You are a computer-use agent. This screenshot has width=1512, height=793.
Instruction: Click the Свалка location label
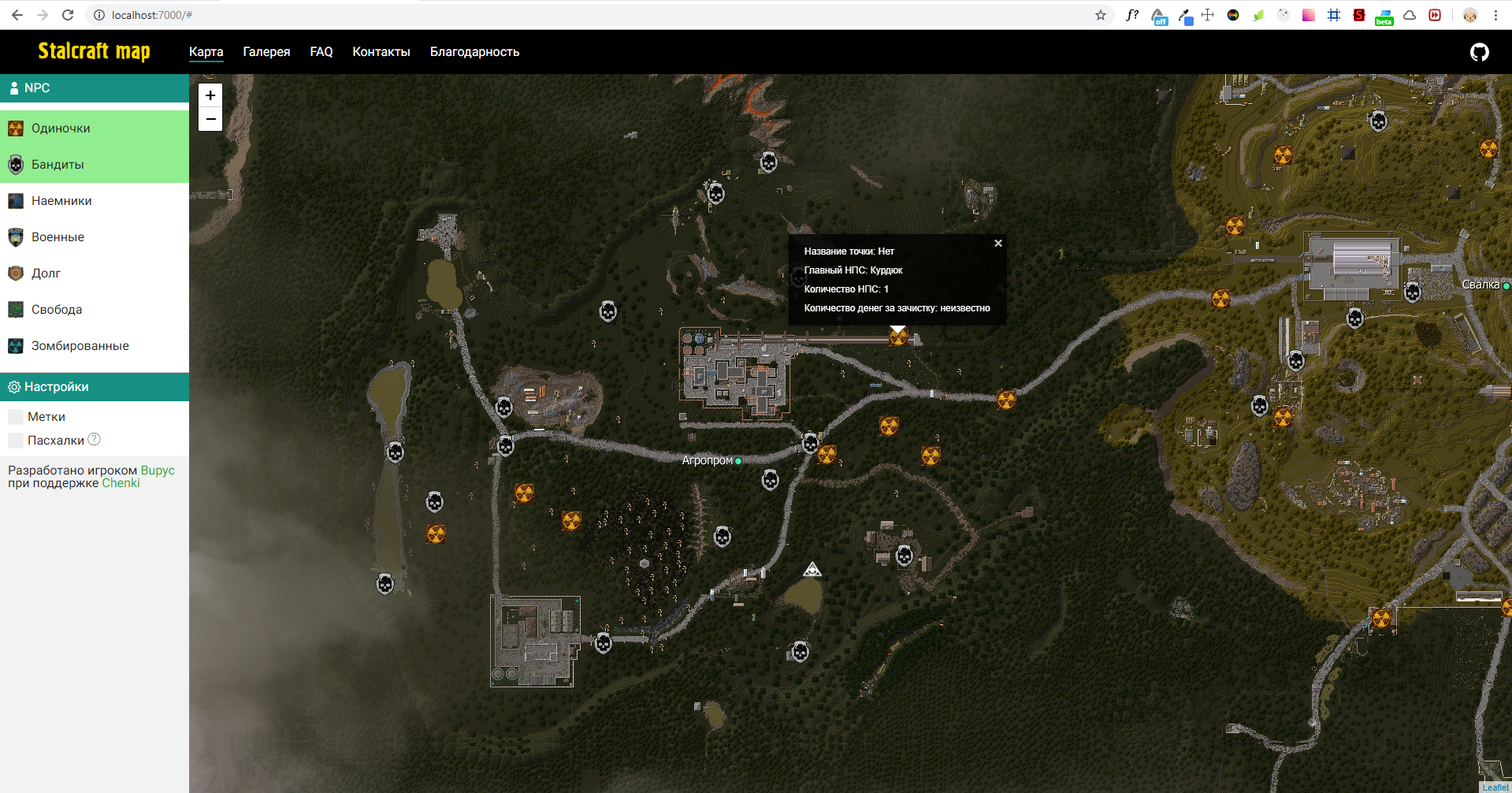point(1480,285)
